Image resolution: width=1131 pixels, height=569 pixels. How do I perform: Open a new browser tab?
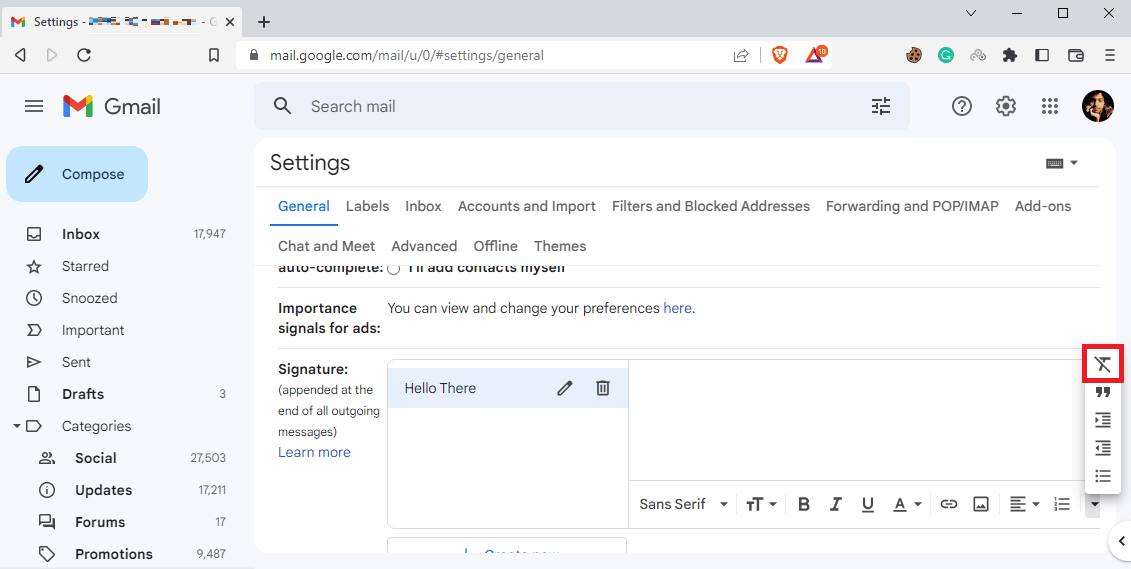tap(264, 22)
